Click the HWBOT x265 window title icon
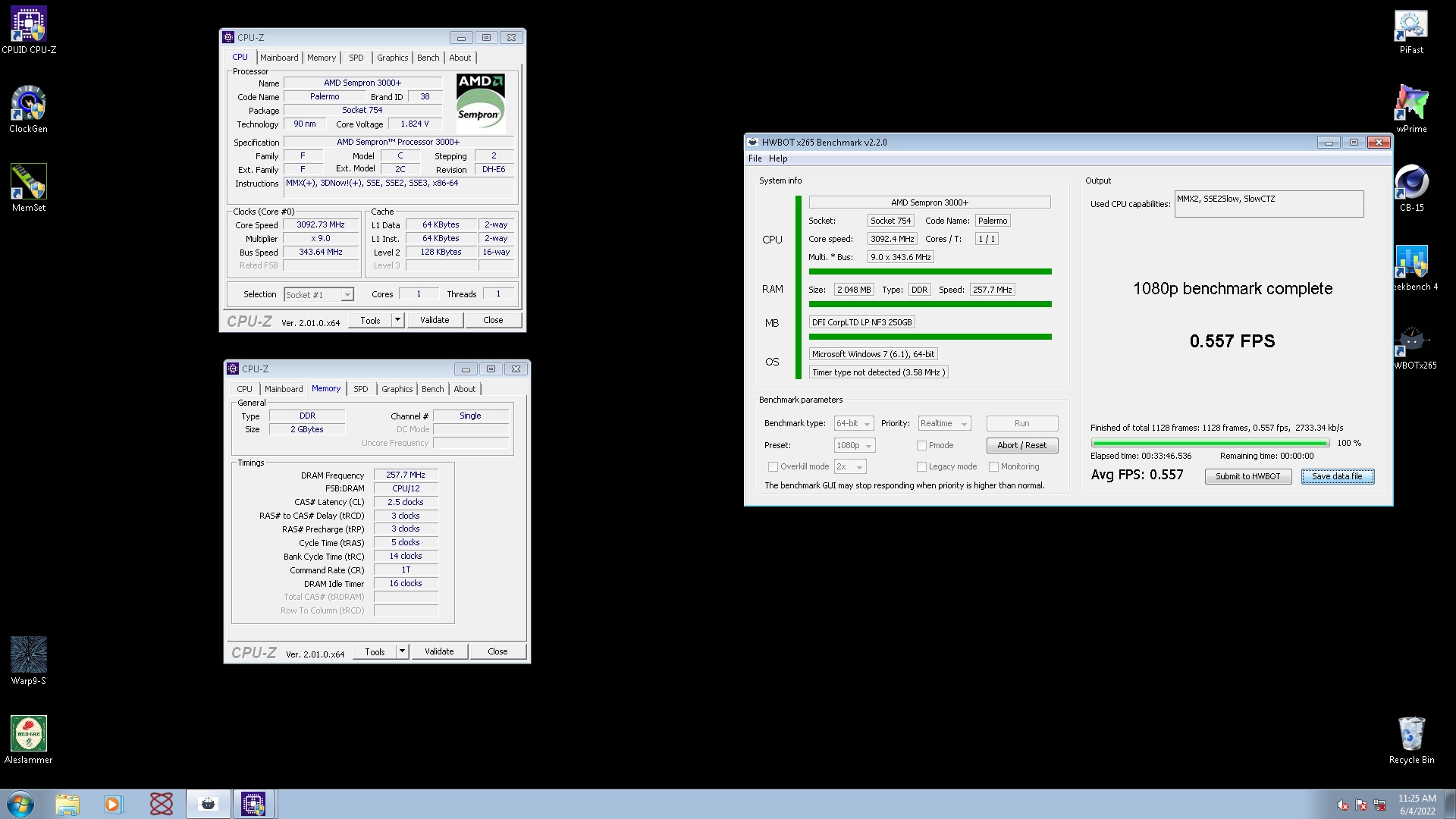The image size is (1456, 819). (752, 142)
